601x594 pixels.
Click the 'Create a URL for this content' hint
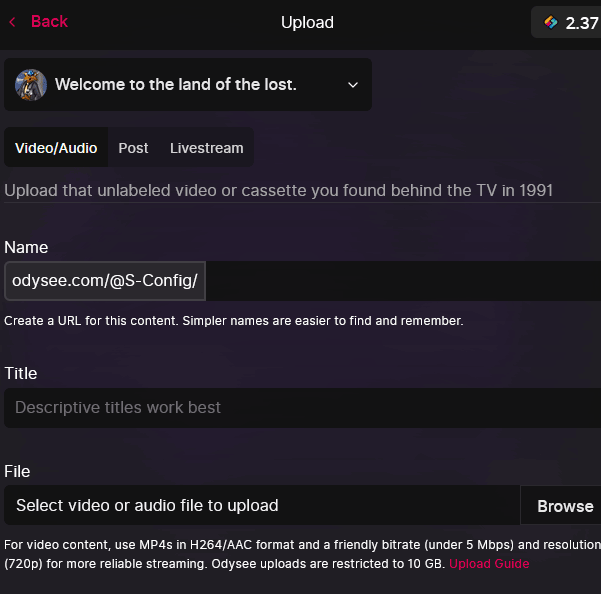tap(234, 321)
